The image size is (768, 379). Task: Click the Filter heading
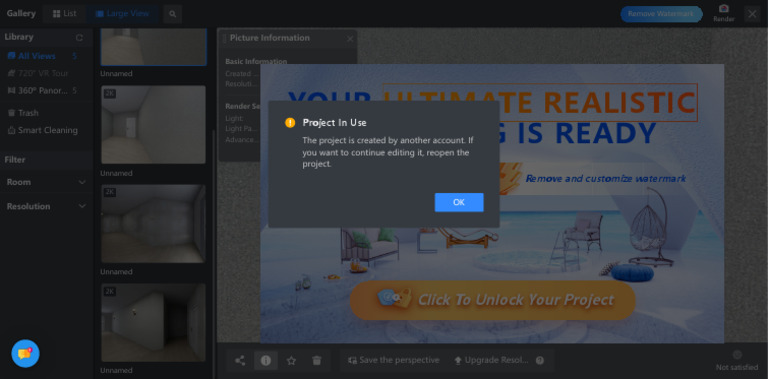pos(15,160)
